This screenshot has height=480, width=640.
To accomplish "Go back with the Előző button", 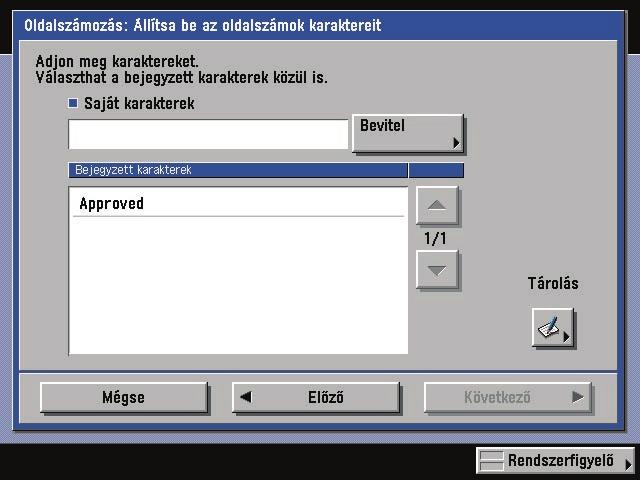I will click(316, 397).
